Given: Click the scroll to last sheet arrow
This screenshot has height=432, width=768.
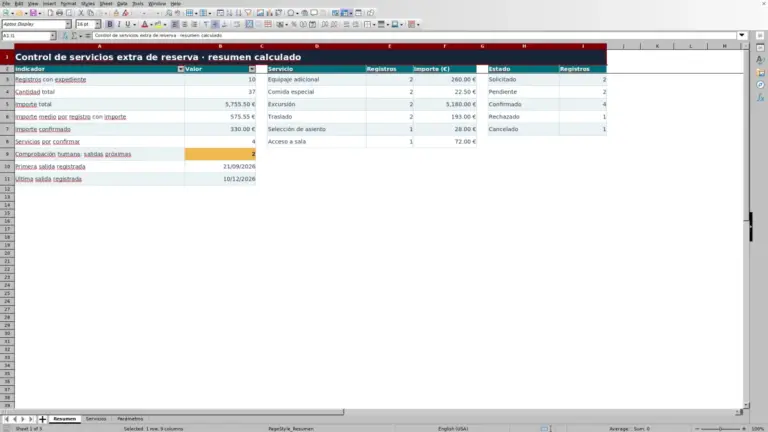Looking at the screenshot, I should point(30,419).
